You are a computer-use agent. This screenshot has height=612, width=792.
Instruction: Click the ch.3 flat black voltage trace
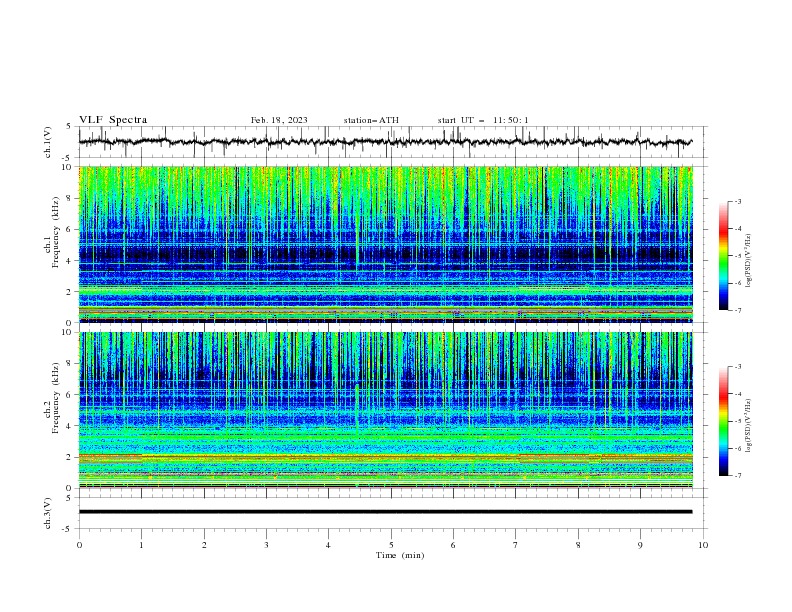click(x=385, y=512)
